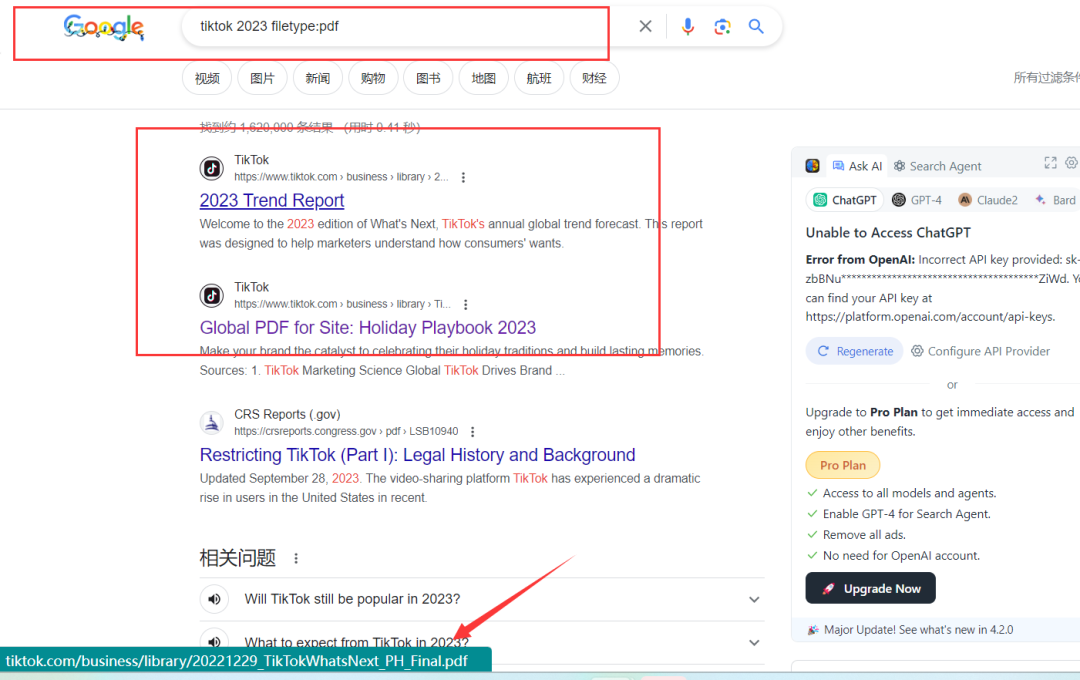Open the OpenAI api-keys URL
1080x680 pixels.
click(930, 317)
